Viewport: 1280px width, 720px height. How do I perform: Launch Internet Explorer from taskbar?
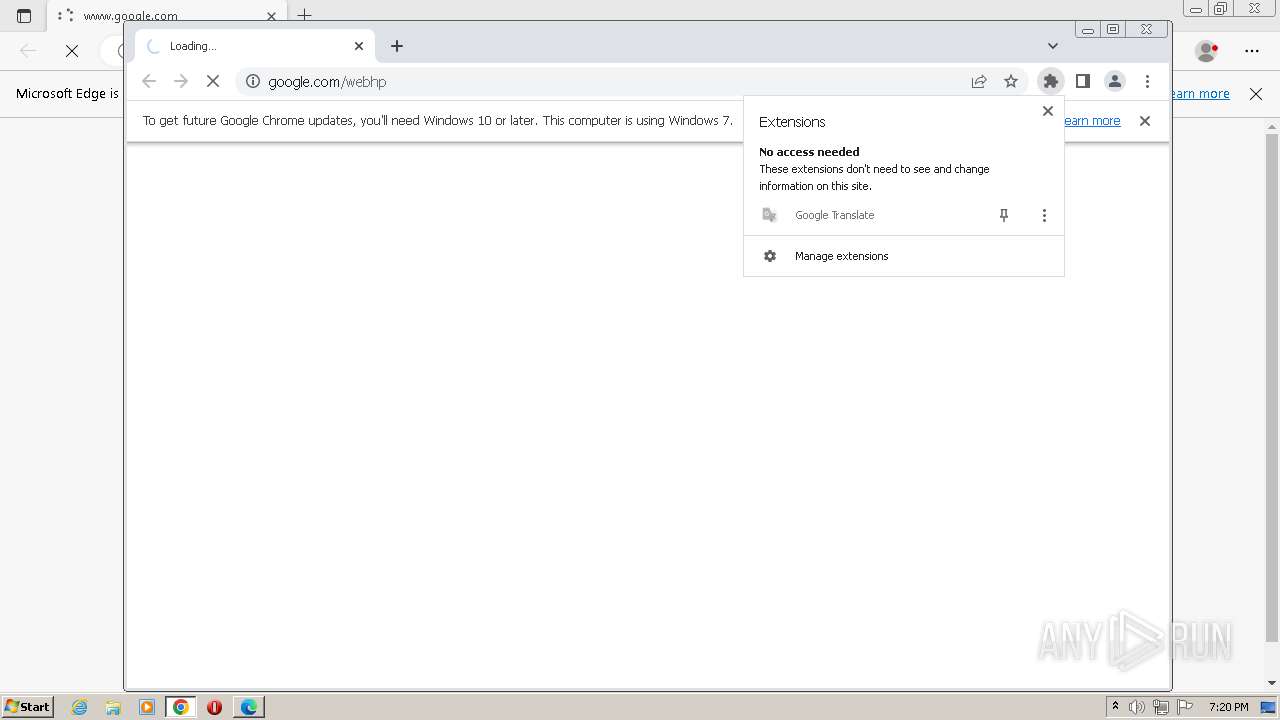point(80,707)
